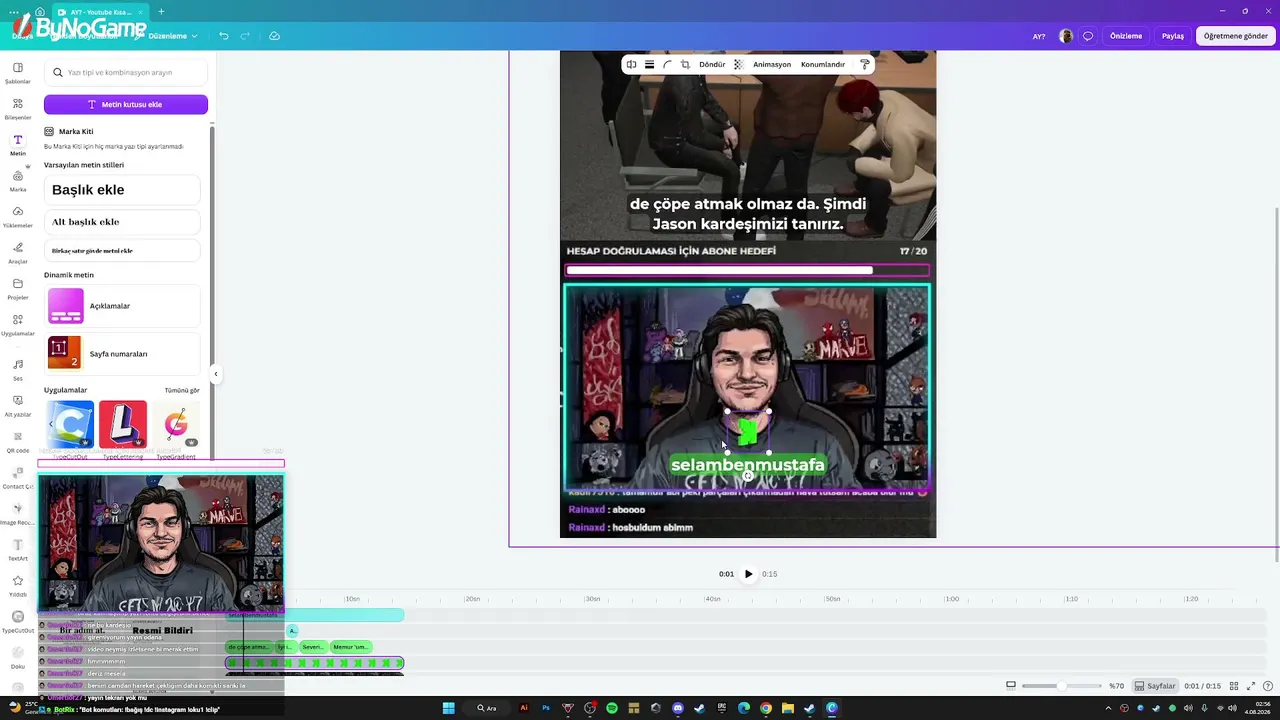Click the Metin kutusu ekle button
The width and height of the screenshot is (1280, 720).
[x=126, y=104]
